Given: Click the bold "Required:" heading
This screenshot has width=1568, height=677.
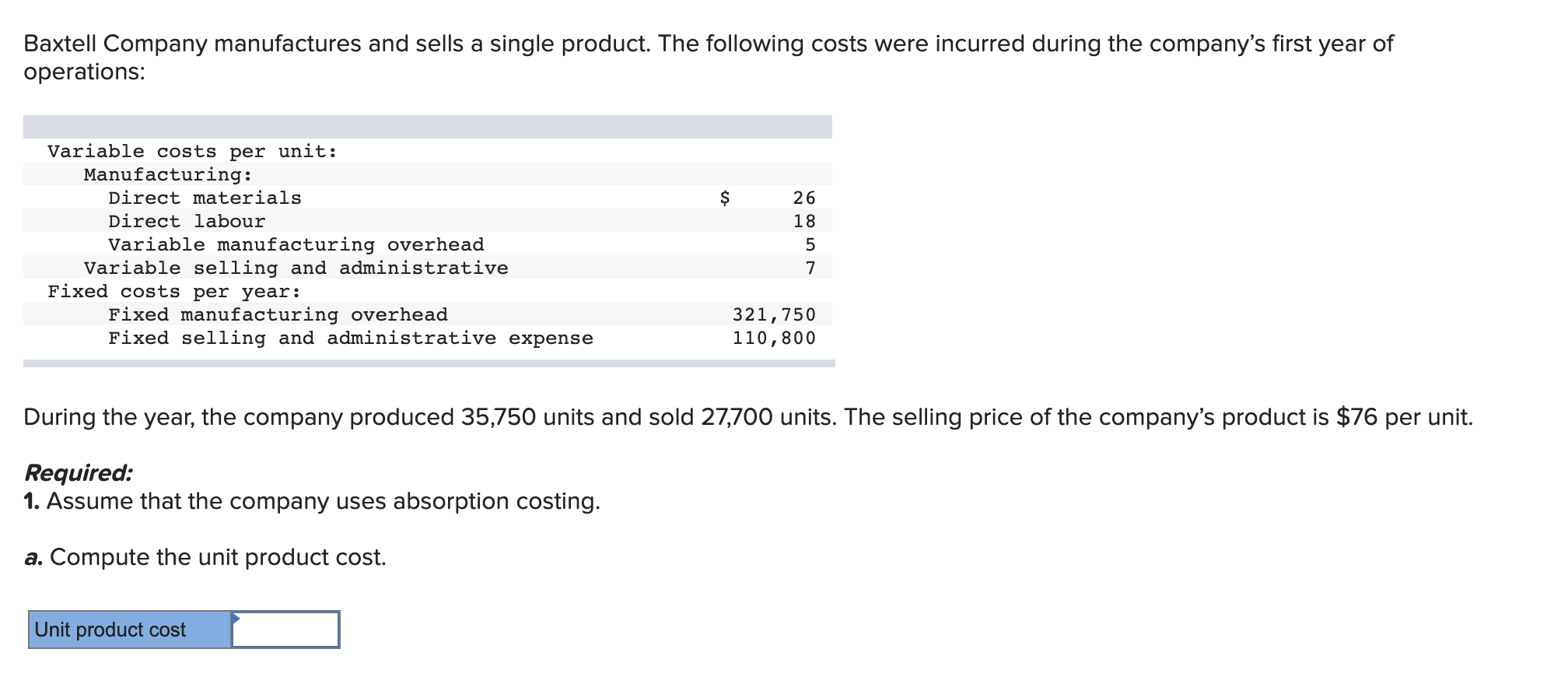Looking at the screenshot, I should click(x=79, y=473).
